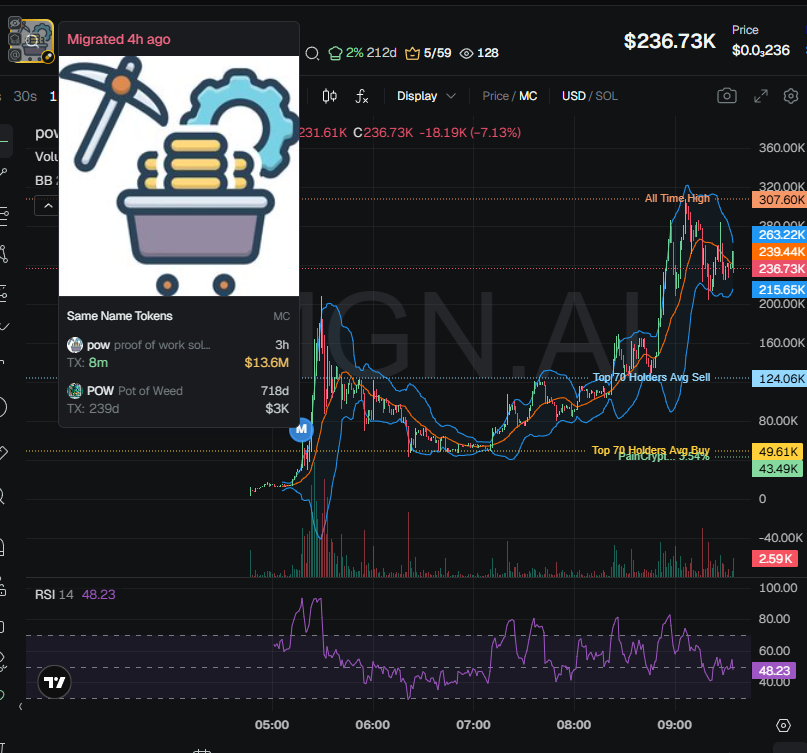This screenshot has width=807, height=753.
Task: Select the 1-minute timeframe tab
Action: (x=53, y=96)
